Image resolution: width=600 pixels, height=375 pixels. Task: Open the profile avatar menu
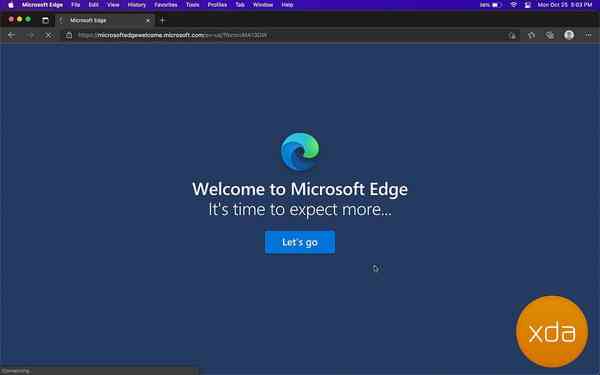(569, 35)
